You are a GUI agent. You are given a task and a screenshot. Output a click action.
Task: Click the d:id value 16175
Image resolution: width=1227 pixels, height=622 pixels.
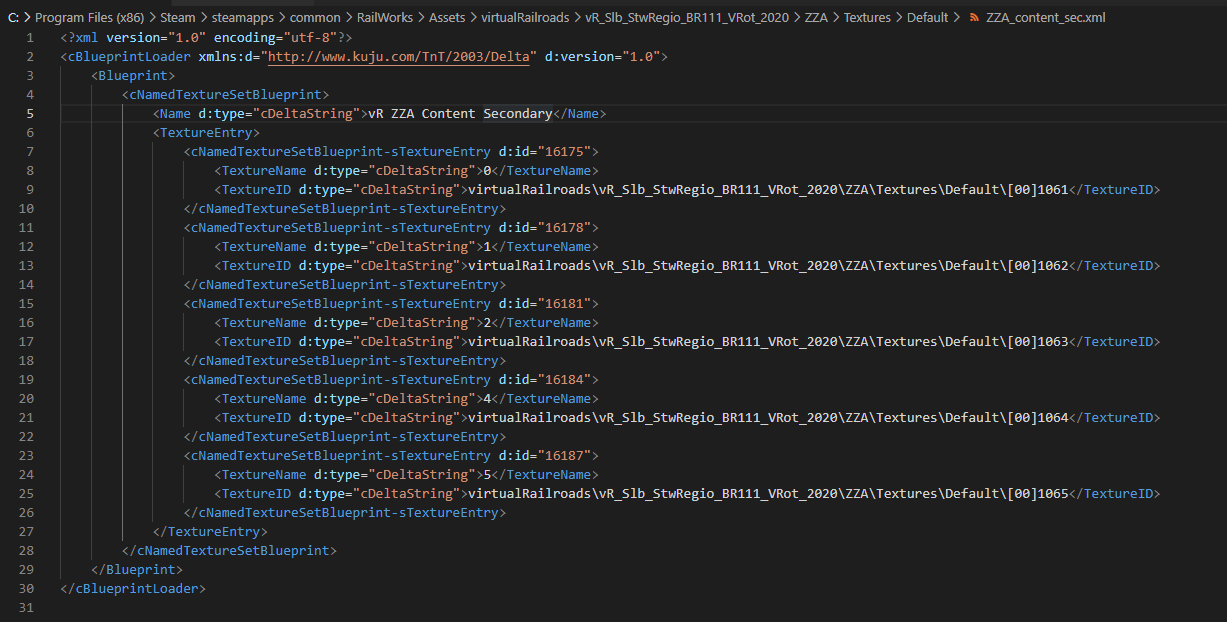coord(568,152)
